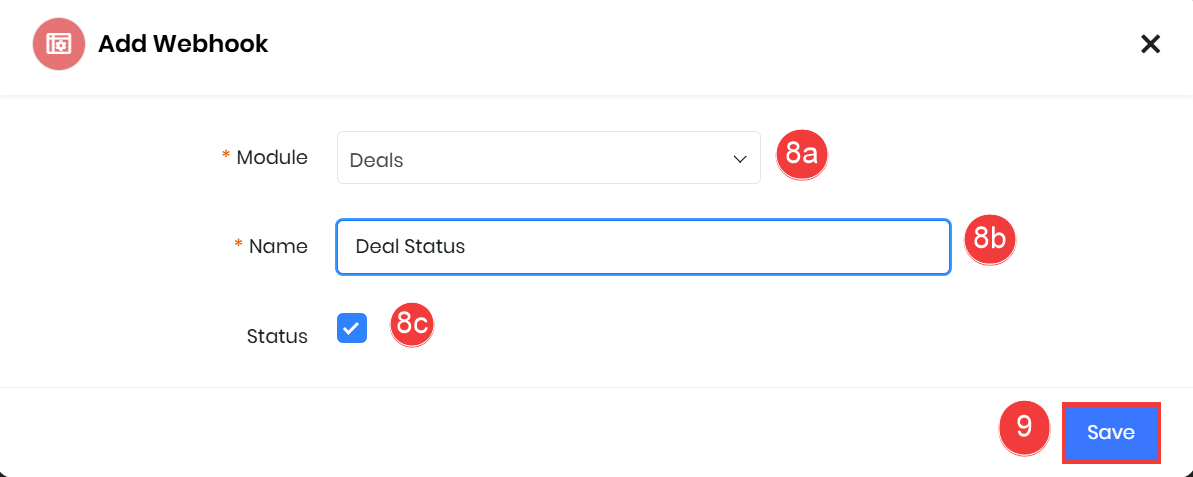Click the red 8c step marker
This screenshot has width=1193, height=477.
click(412, 324)
